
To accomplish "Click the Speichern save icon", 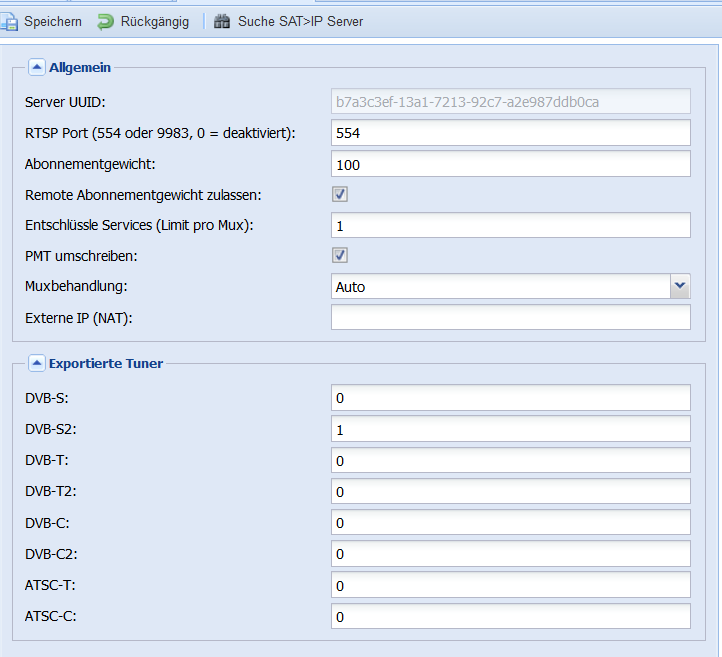I will pyautogui.click(x=9, y=22).
